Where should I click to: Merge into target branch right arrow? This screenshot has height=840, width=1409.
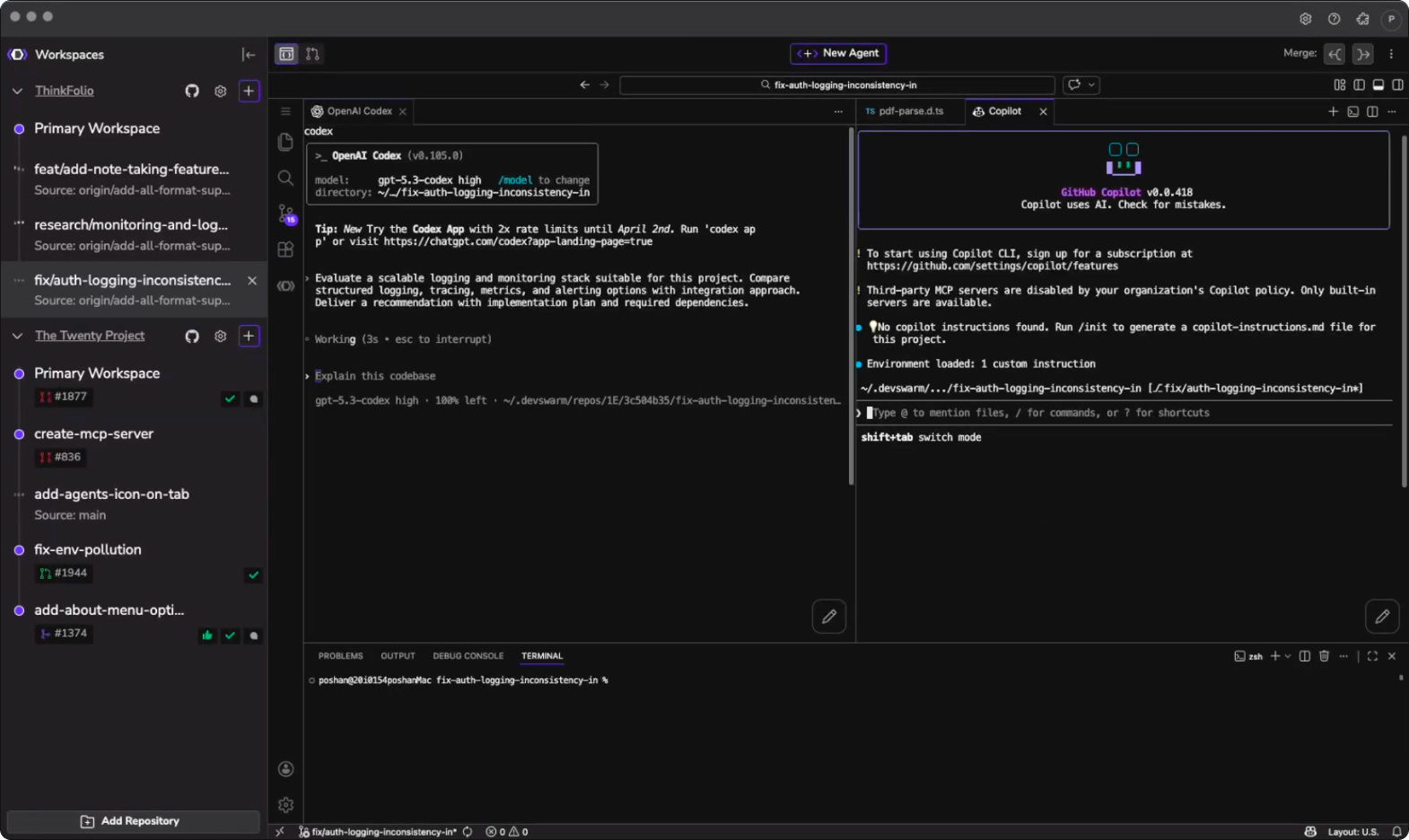coord(1363,54)
